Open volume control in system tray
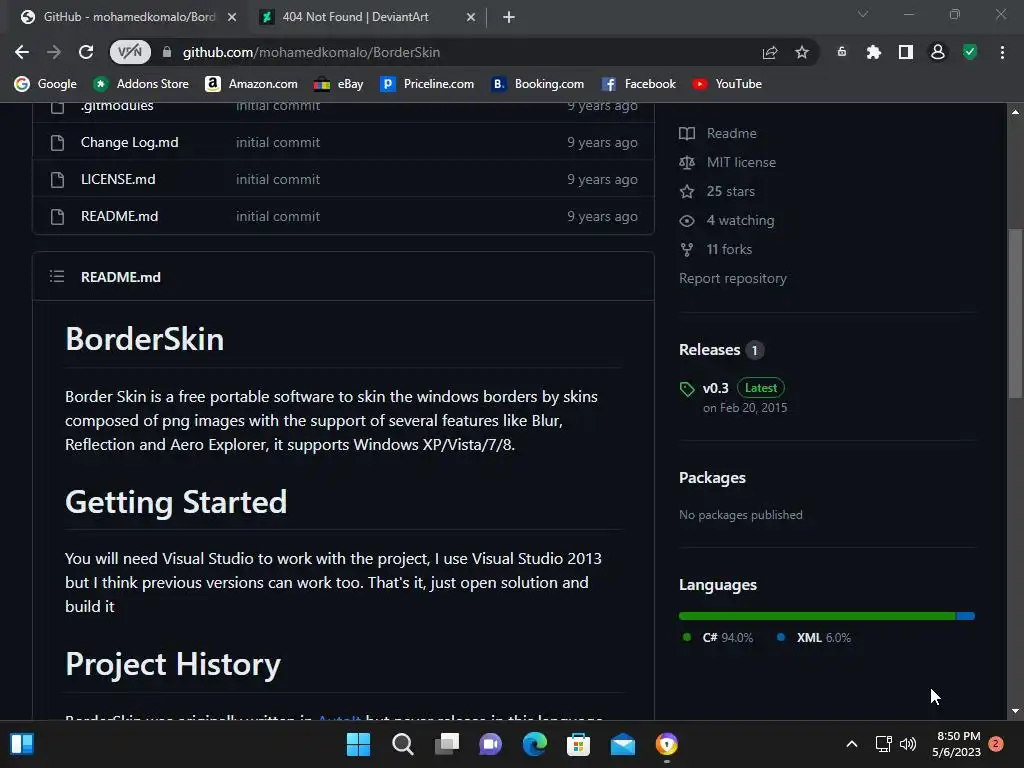The height and width of the screenshot is (768, 1024). click(x=908, y=744)
